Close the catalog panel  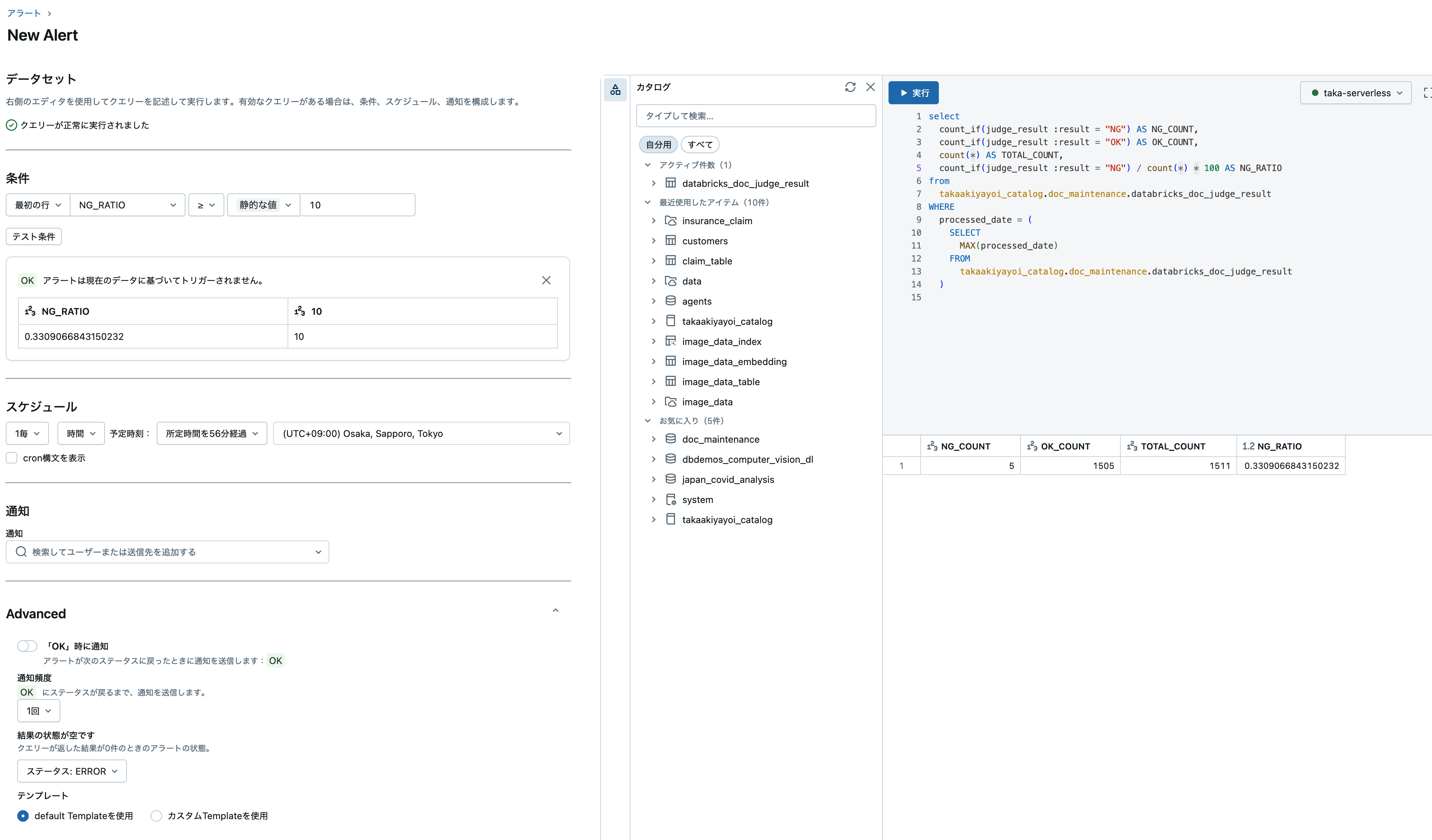point(871,87)
